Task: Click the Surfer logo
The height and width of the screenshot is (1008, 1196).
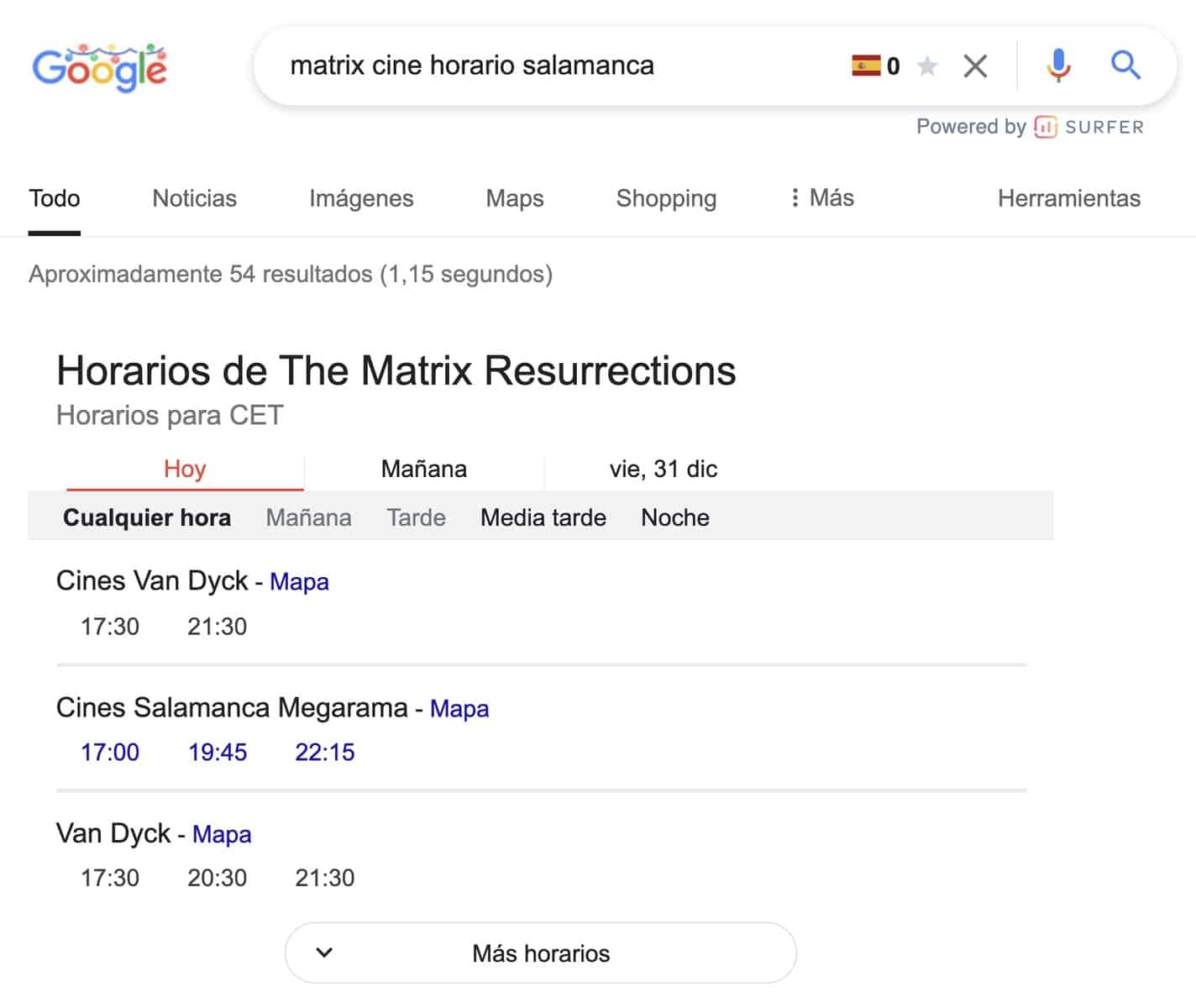Action: pyautogui.click(x=1089, y=127)
